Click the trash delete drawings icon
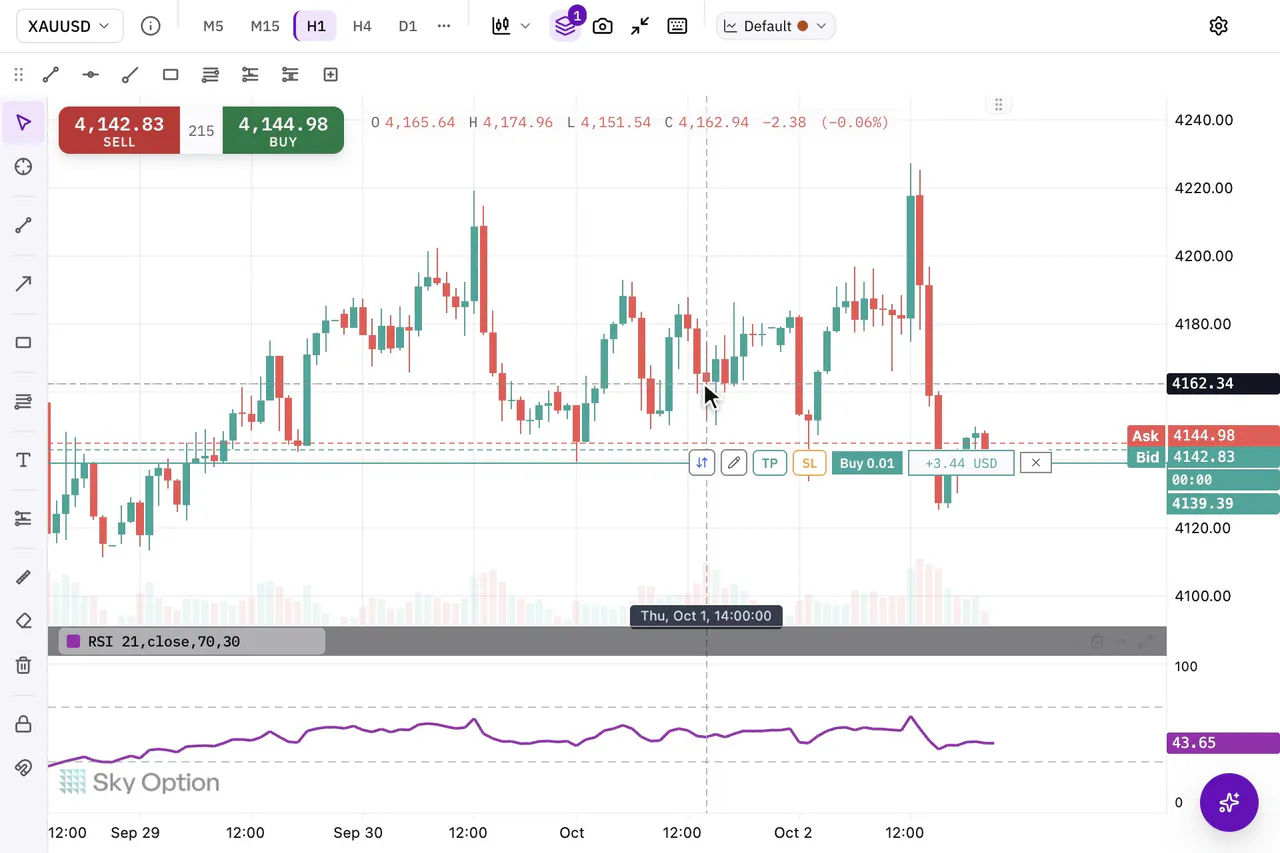This screenshot has height=853, width=1280. click(24, 665)
